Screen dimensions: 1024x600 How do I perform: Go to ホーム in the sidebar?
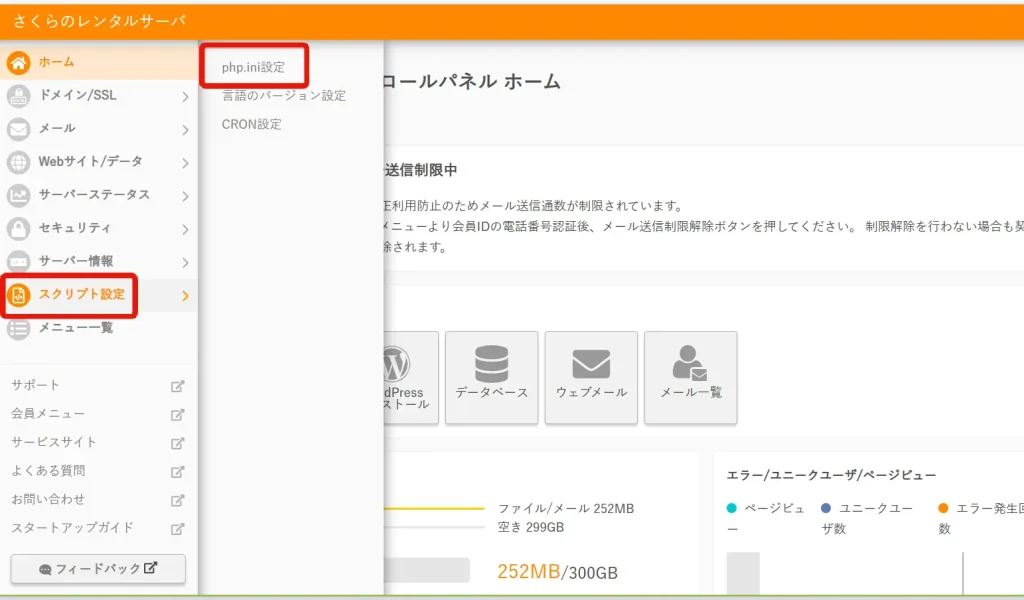[56, 62]
